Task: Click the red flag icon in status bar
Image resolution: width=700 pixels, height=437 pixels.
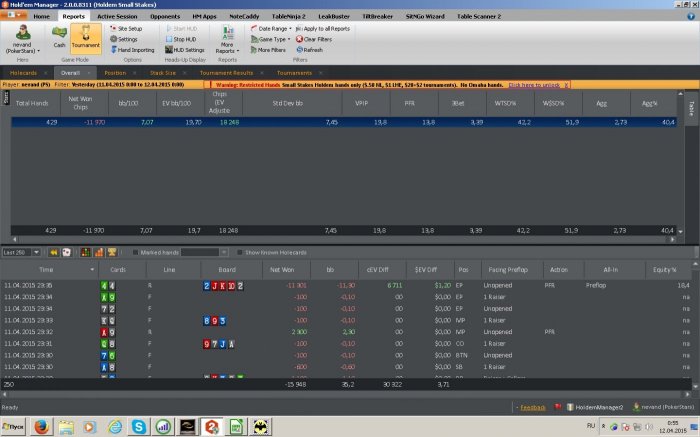Action: [x=558, y=407]
